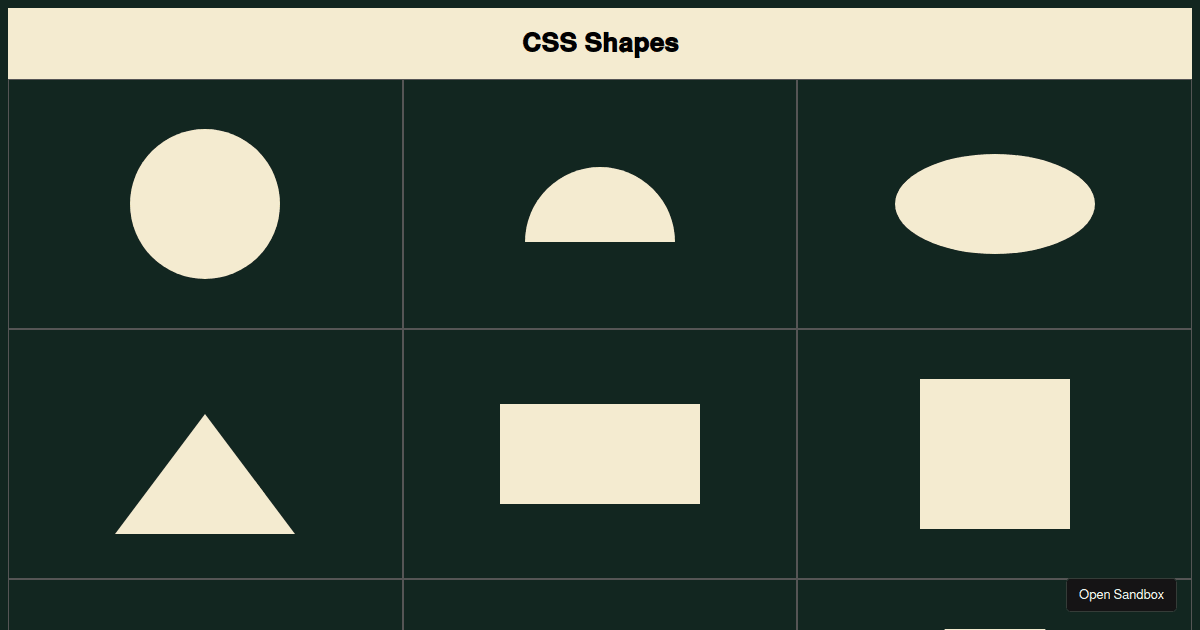Click the center of the circle
The width and height of the screenshot is (1200, 630).
pyautogui.click(x=205, y=203)
